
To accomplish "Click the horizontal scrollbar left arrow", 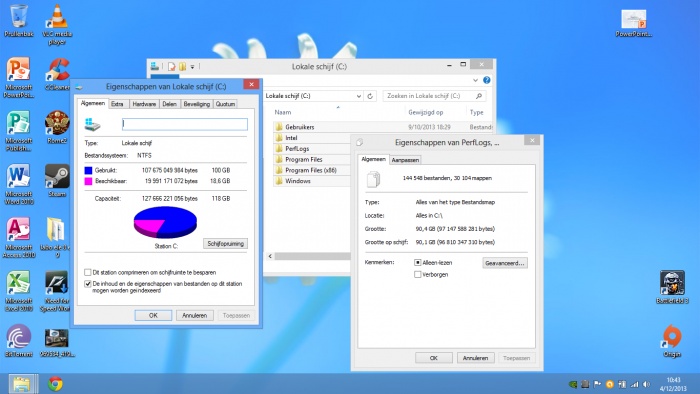I will 270,256.
